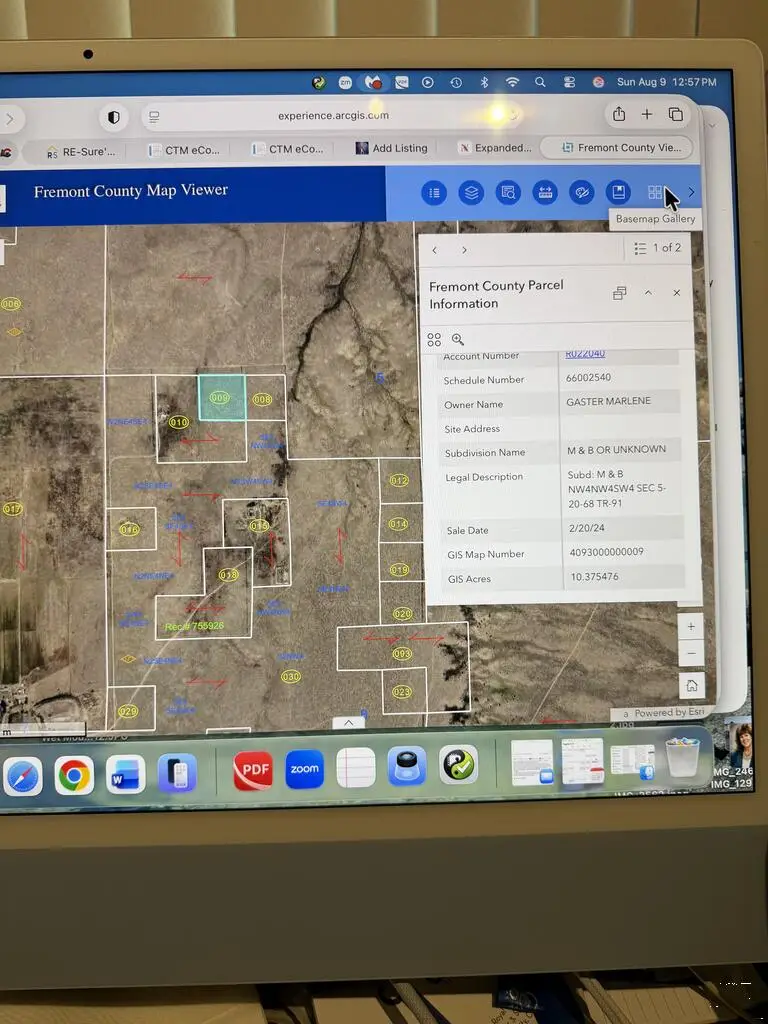
Task: Zoom in on the map
Action: (691, 627)
